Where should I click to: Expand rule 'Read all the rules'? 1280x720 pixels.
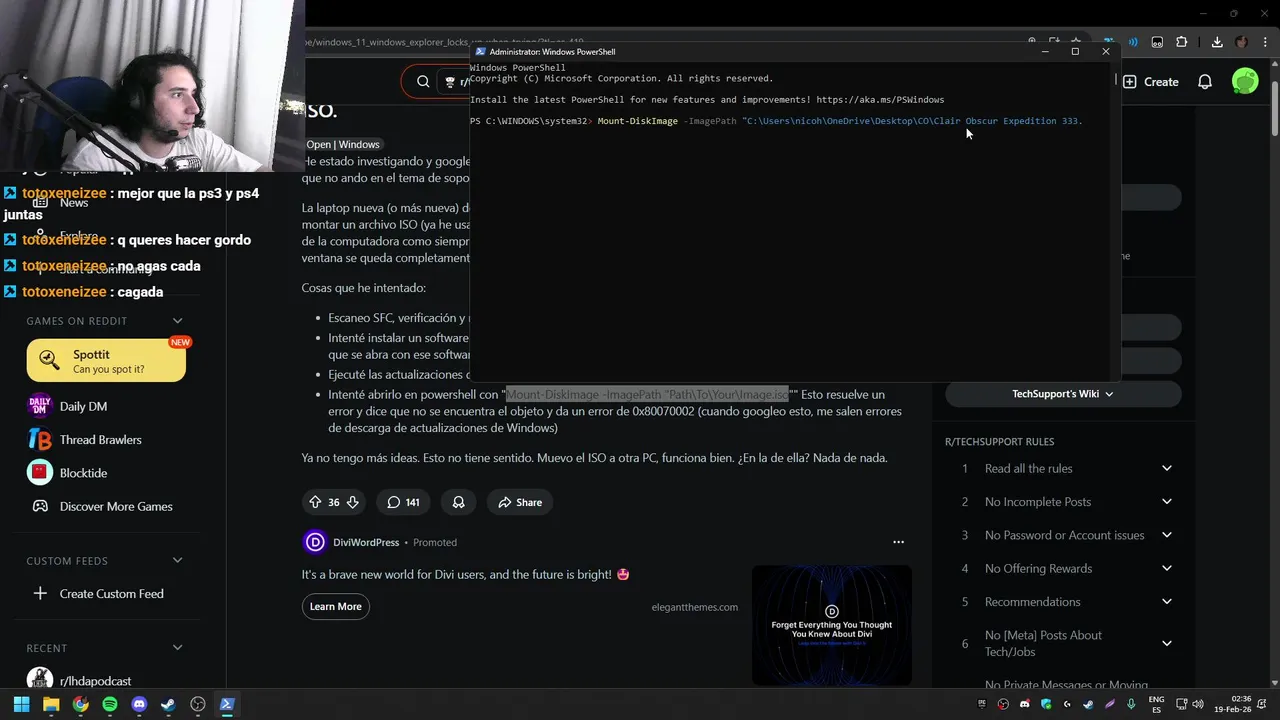(x=1166, y=468)
